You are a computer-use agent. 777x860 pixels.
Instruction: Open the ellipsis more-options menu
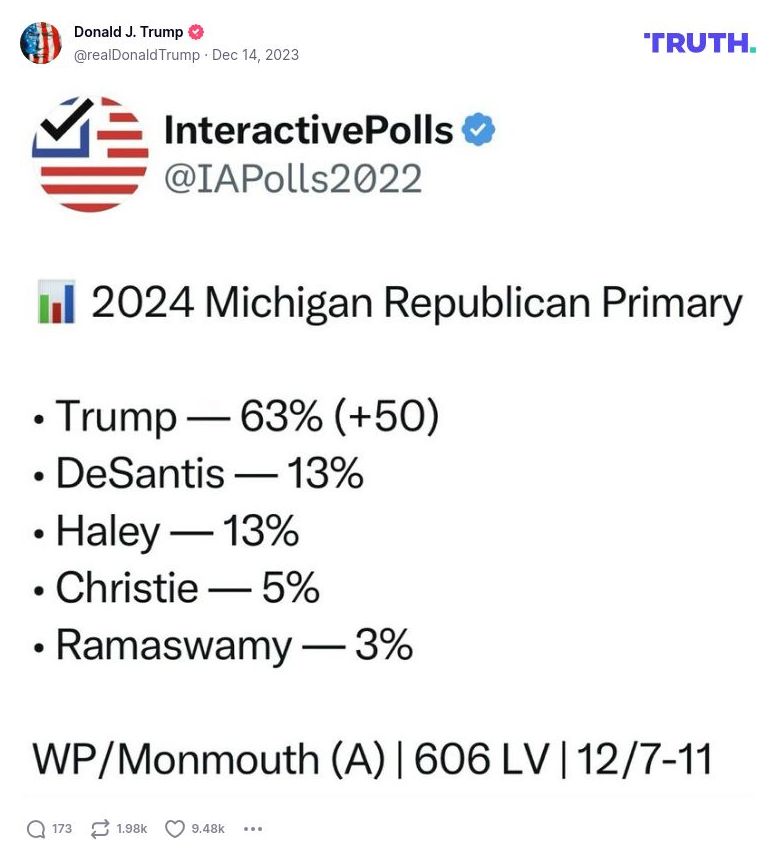(x=253, y=829)
